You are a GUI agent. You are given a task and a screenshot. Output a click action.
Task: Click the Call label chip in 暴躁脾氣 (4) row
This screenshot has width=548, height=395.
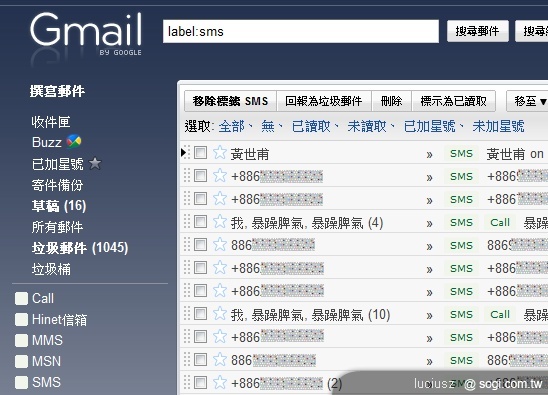(500, 222)
